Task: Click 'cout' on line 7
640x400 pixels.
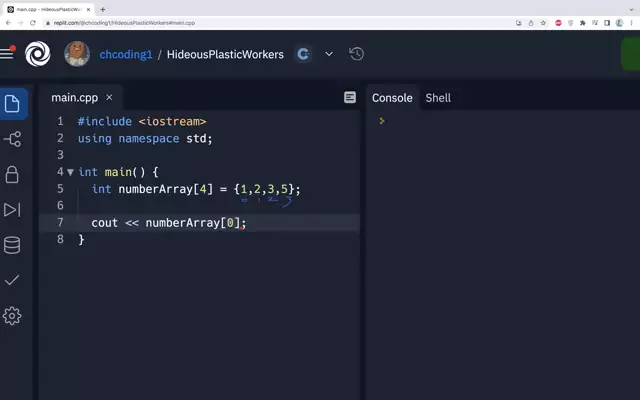Action: click(104, 223)
